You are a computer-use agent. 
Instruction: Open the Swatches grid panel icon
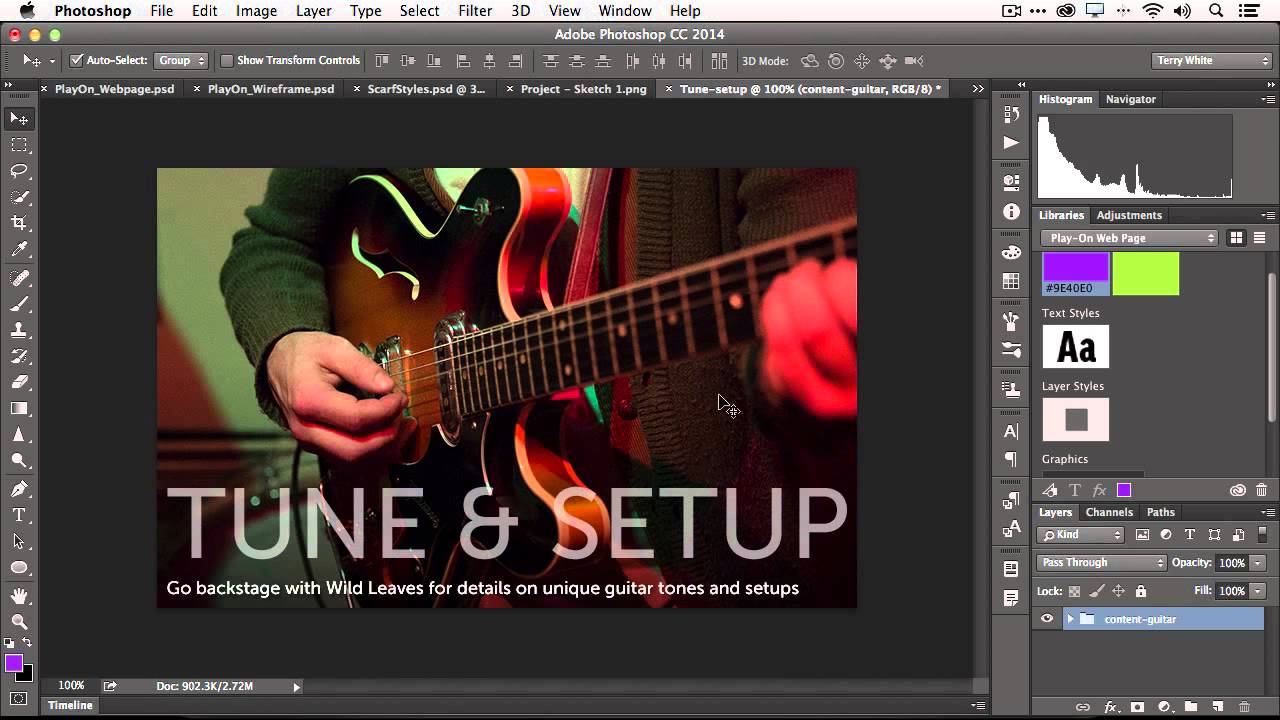pyautogui.click(x=1011, y=282)
